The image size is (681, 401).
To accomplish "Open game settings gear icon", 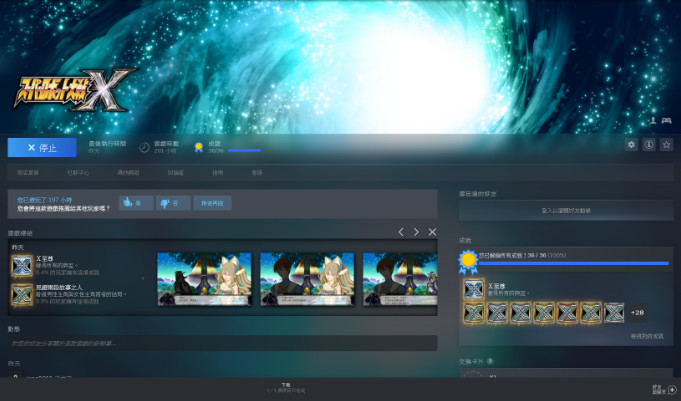I will (631, 145).
